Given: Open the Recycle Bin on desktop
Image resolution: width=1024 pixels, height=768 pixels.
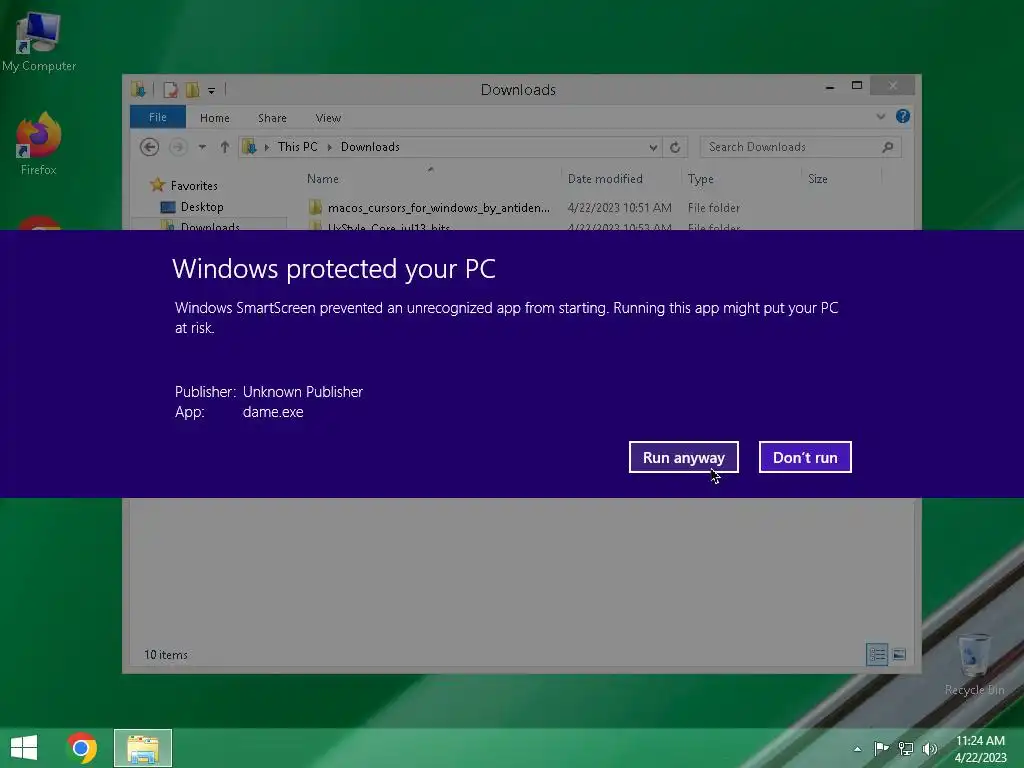Looking at the screenshot, I should (974, 665).
